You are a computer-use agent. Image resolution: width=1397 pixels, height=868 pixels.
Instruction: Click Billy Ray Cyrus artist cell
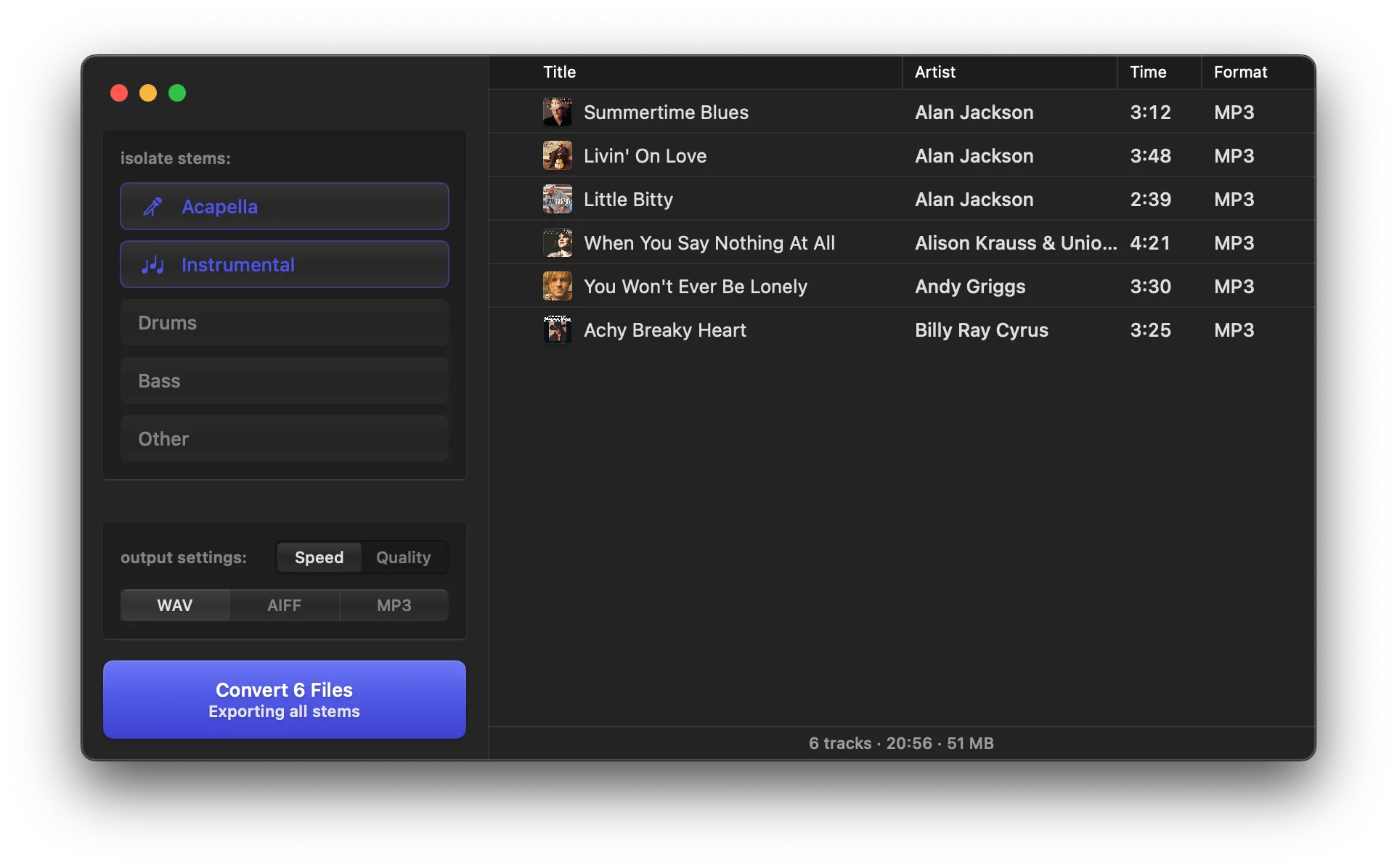[982, 330]
